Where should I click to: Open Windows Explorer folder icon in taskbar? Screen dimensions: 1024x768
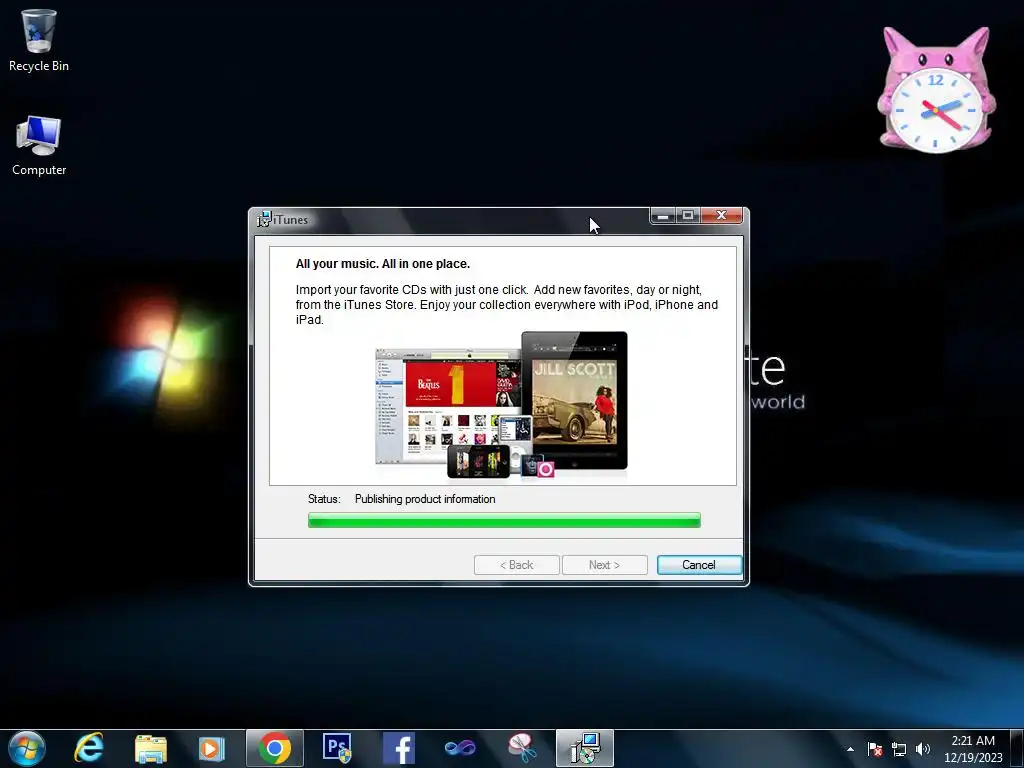(x=150, y=748)
